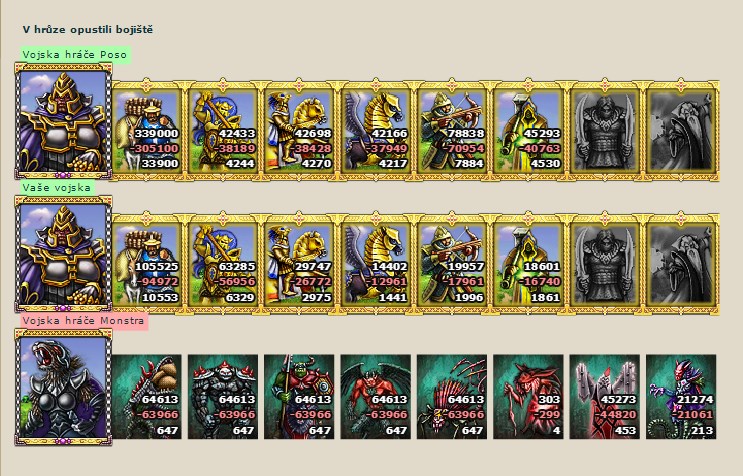Image resolution: width=743 pixels, height=476 pixels.
Task: Select your golden knight unit with 63285
Action: point(223,264)
